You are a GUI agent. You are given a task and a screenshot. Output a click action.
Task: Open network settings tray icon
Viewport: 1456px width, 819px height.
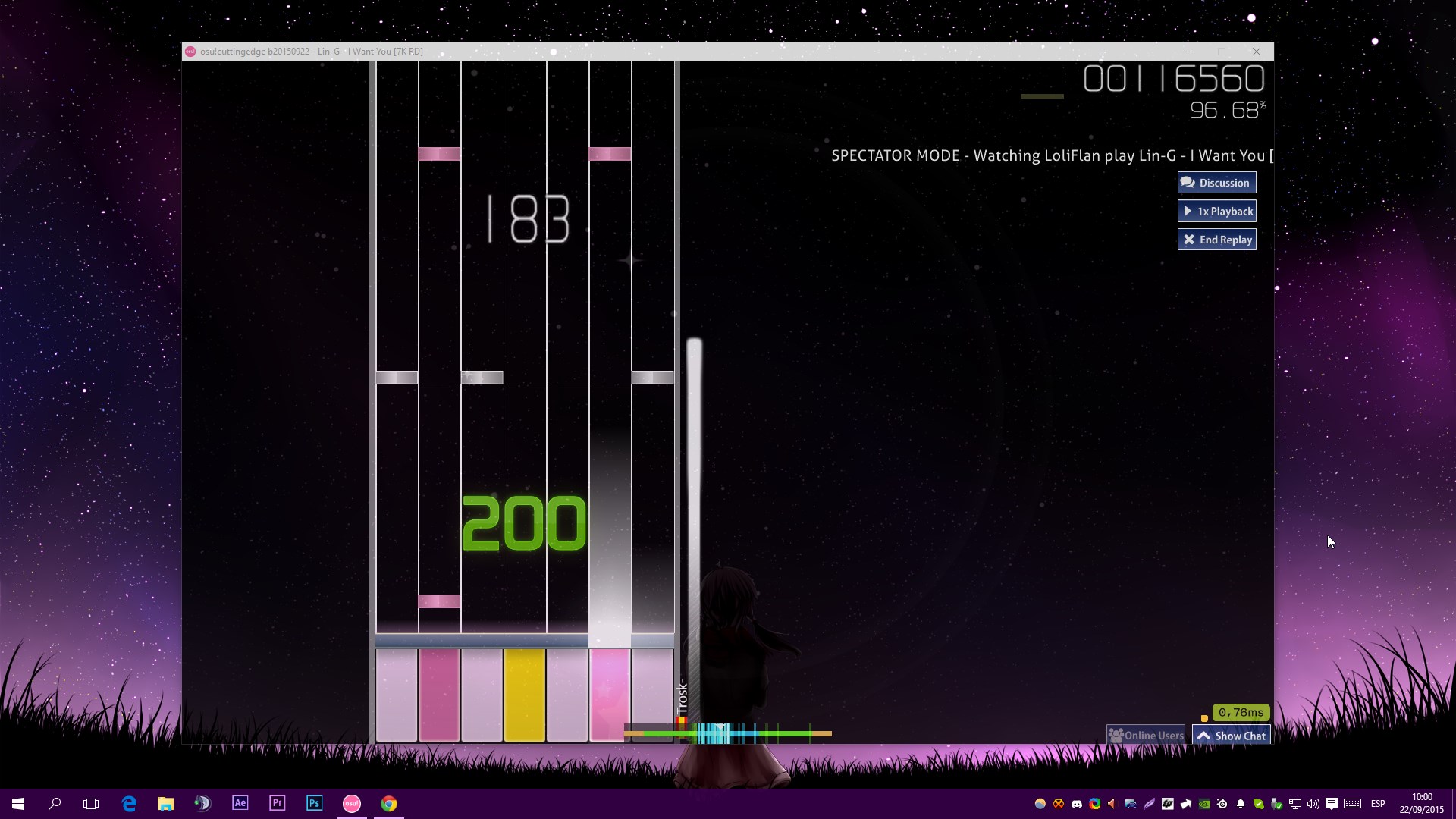pos(1295,804)
